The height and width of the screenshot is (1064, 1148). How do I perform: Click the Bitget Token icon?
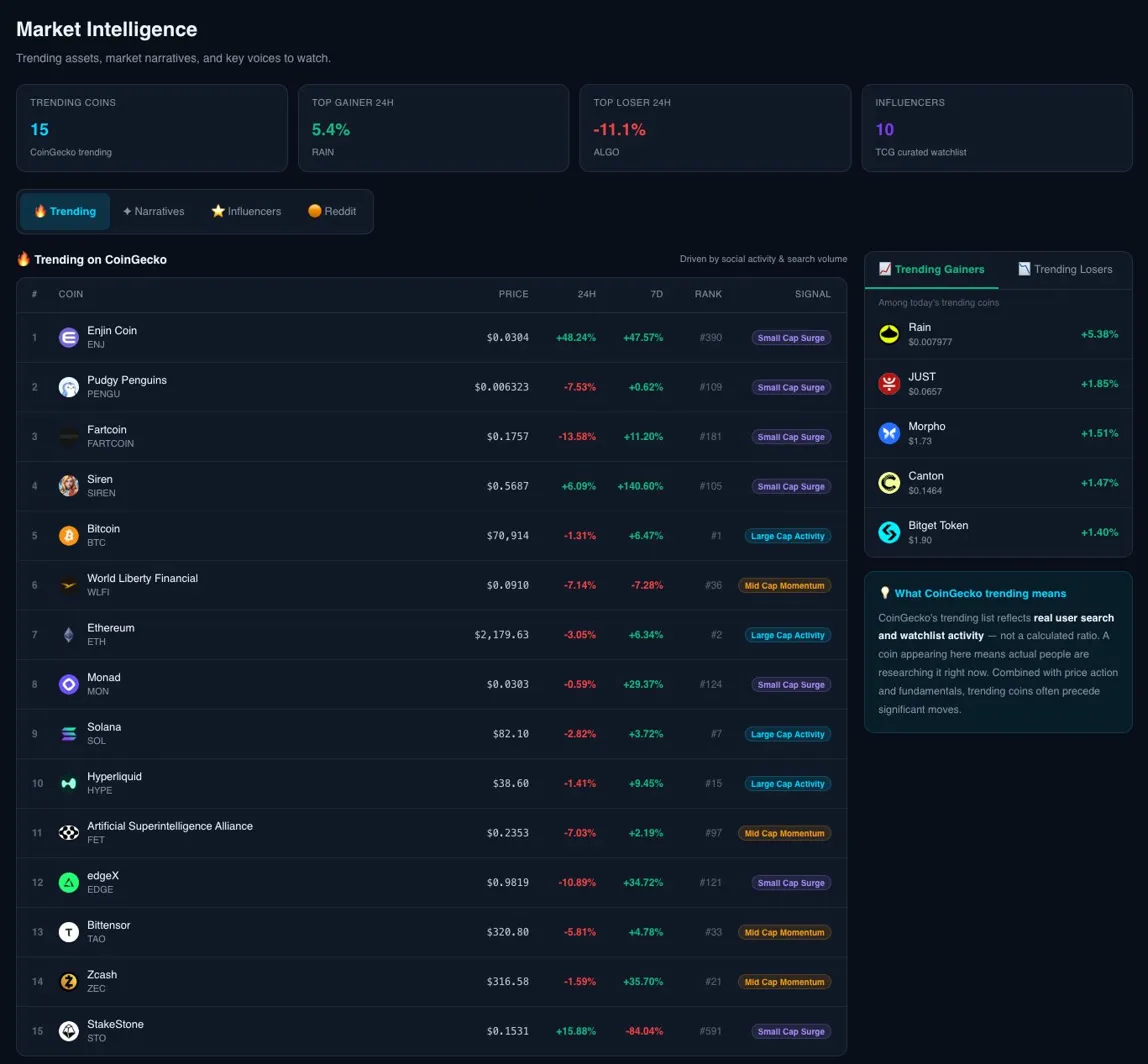pyautogui.click(x=889, y=532)
